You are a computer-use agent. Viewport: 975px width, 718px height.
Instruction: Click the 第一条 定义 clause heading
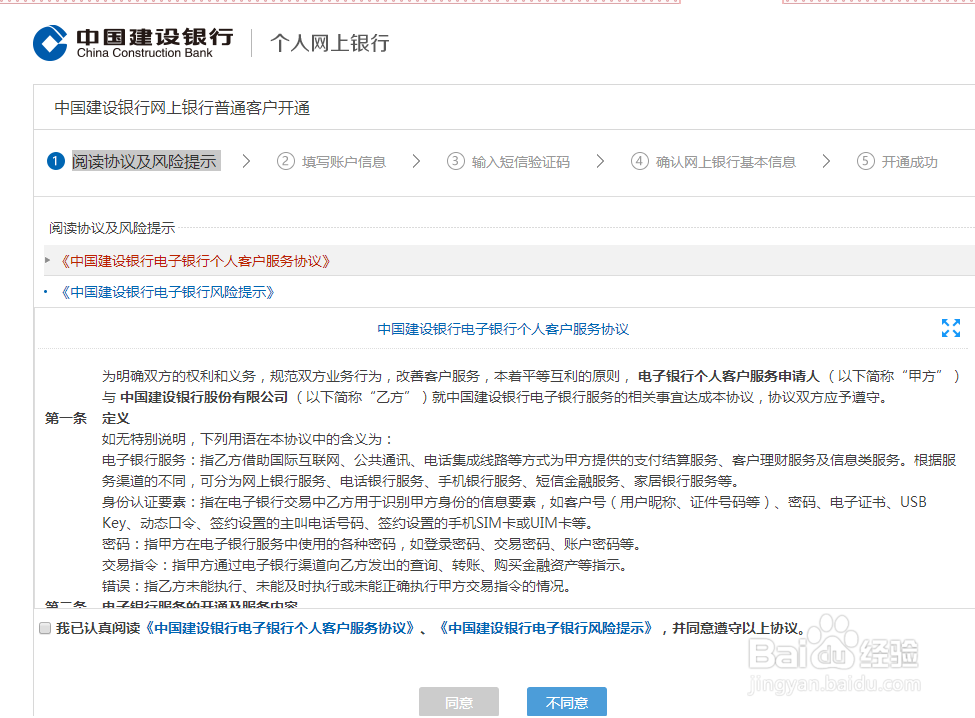pos(87,418)
